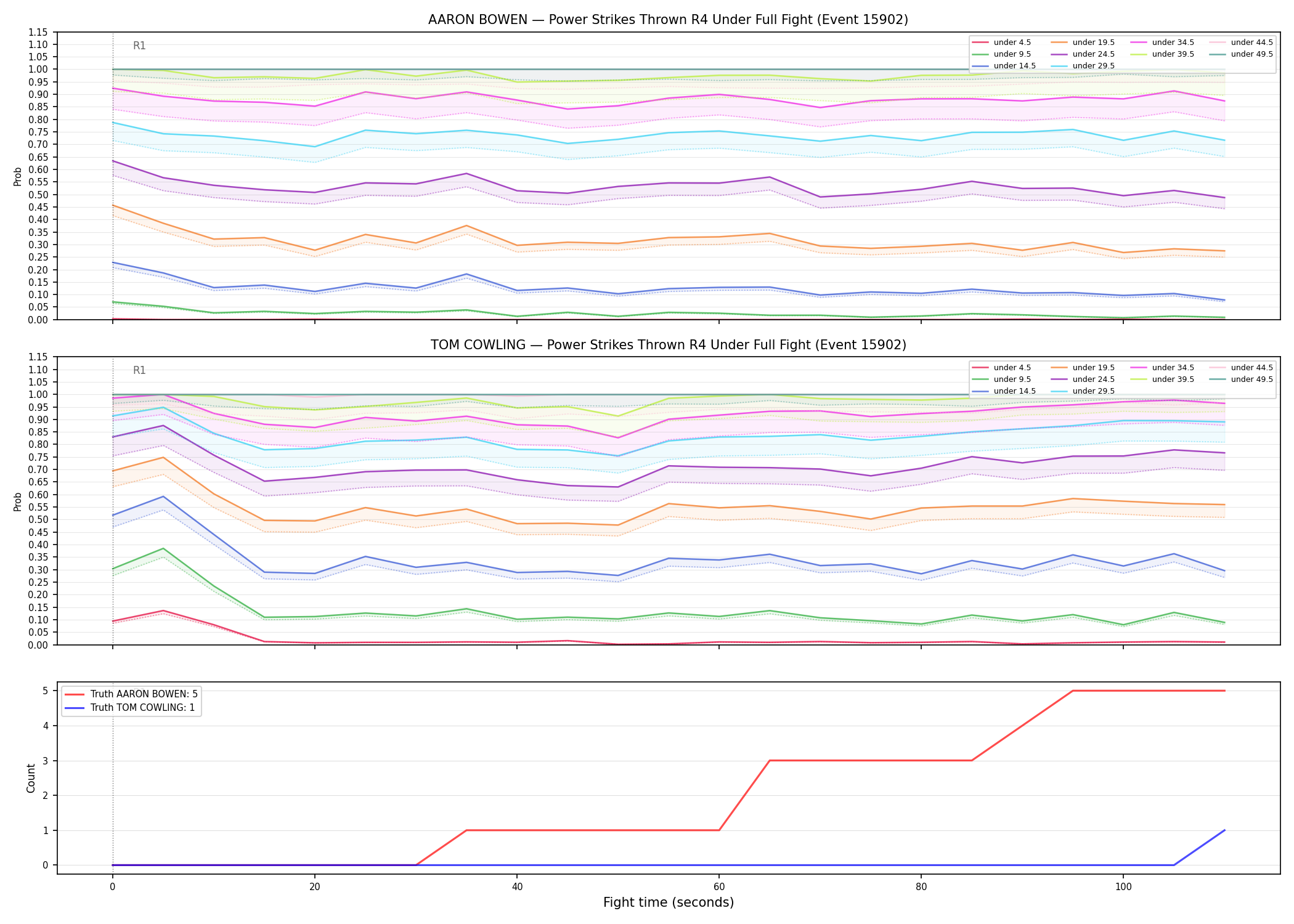1294x924 pixels.
Task: Click the 'Prob' label on Tom Cowling chart
Action: tap(18, 501)
